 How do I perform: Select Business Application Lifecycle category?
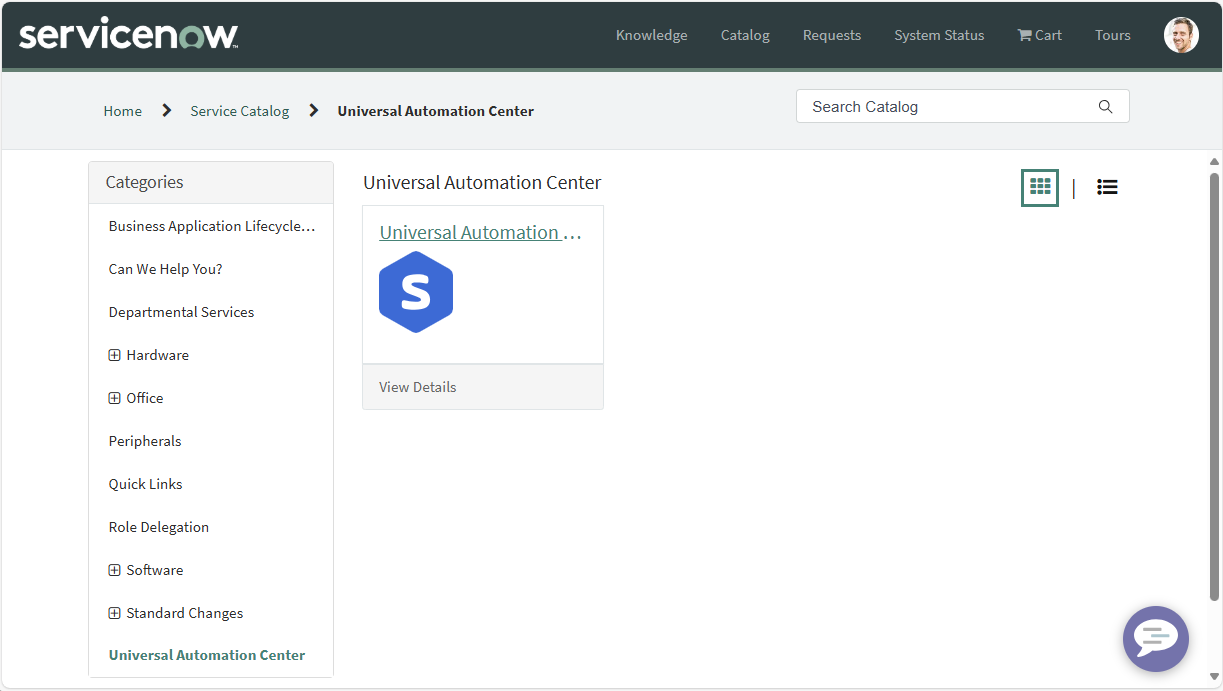[x=212, y=226]
